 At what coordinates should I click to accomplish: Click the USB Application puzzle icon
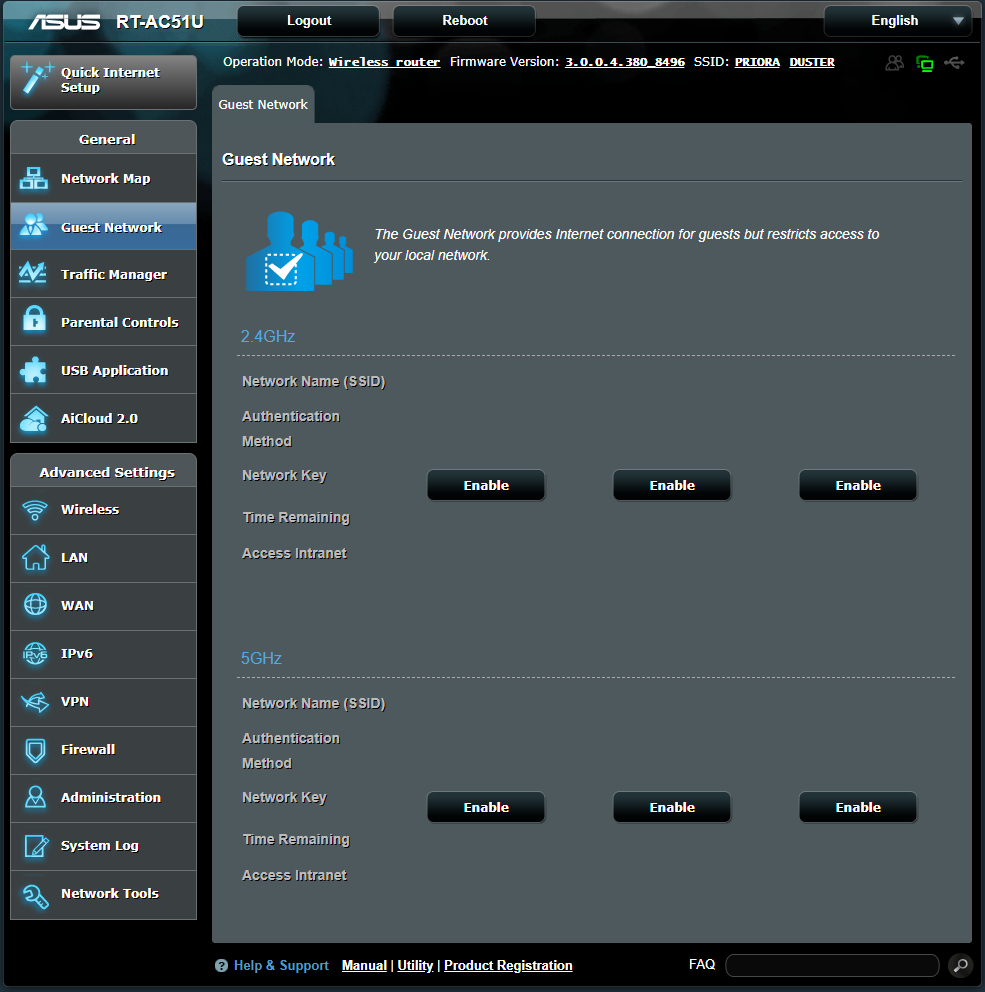point(34,370)
